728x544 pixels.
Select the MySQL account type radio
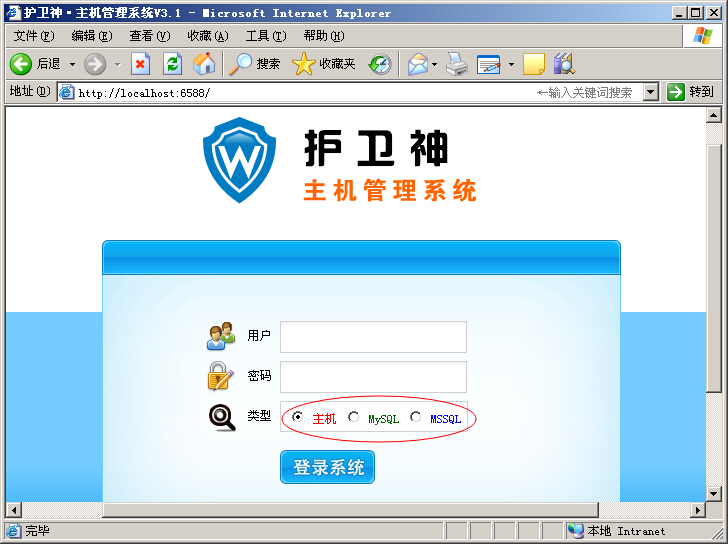pos(353,417)
